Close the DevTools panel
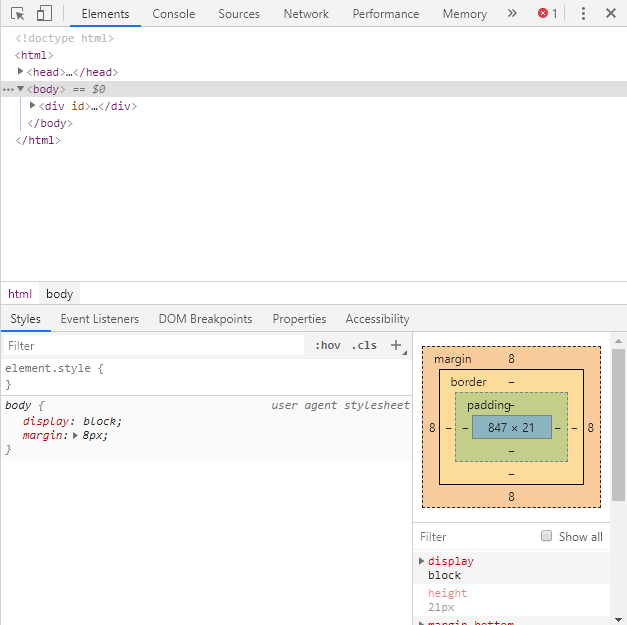Image resolution: width=627 pixels, height=625 pixels. (611, 14)
